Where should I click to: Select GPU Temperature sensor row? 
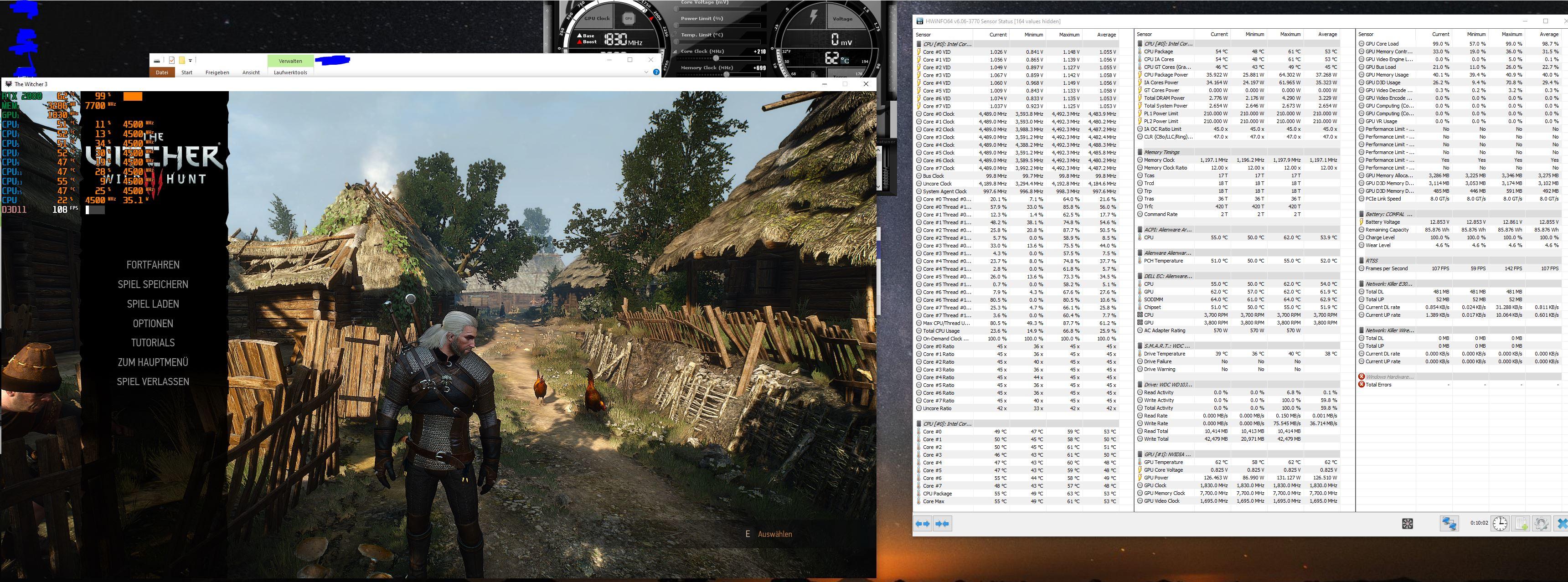pos(1239,462)
